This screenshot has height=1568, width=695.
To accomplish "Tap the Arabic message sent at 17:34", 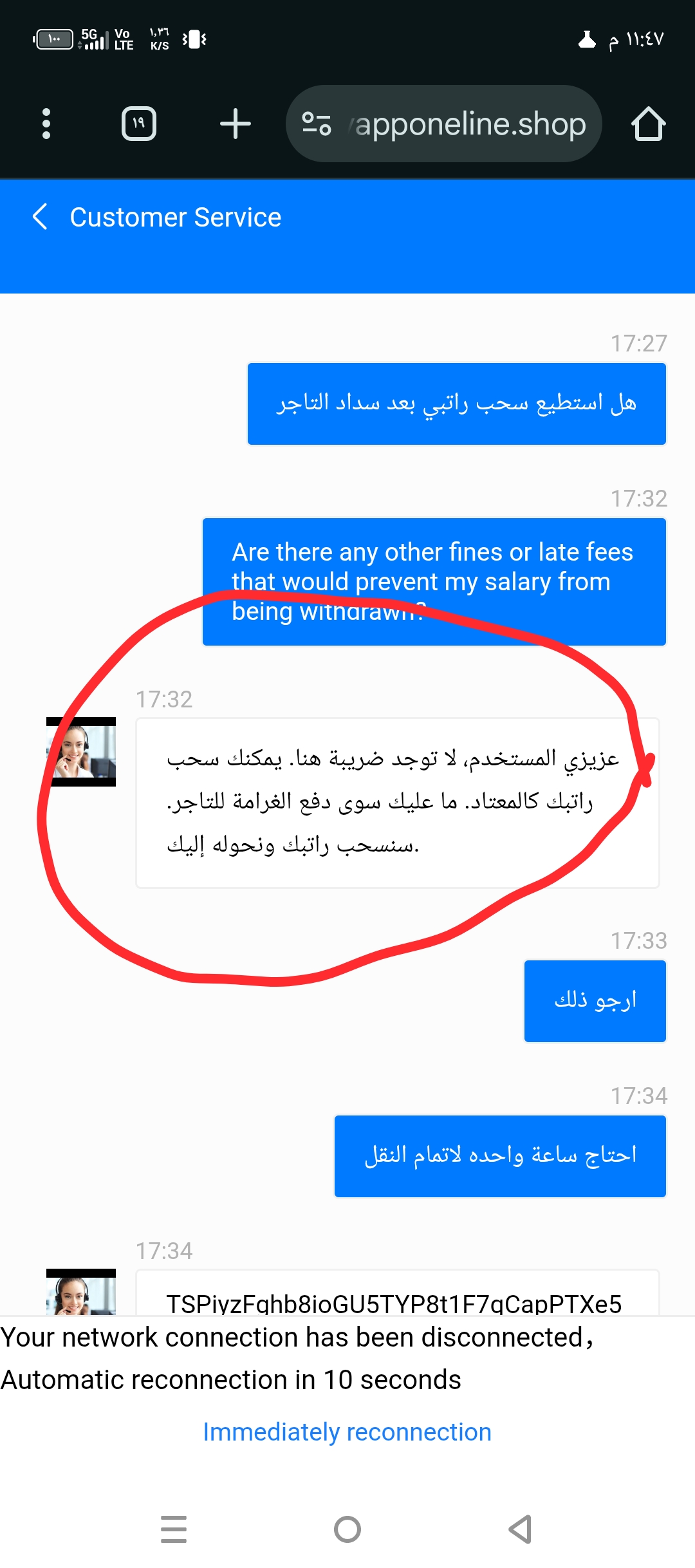I will pyautogui.click(x=500, y=1156).
